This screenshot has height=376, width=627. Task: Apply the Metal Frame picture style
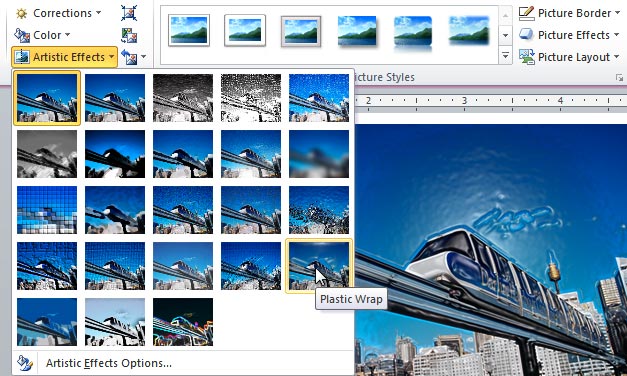[x=301, y=31]
